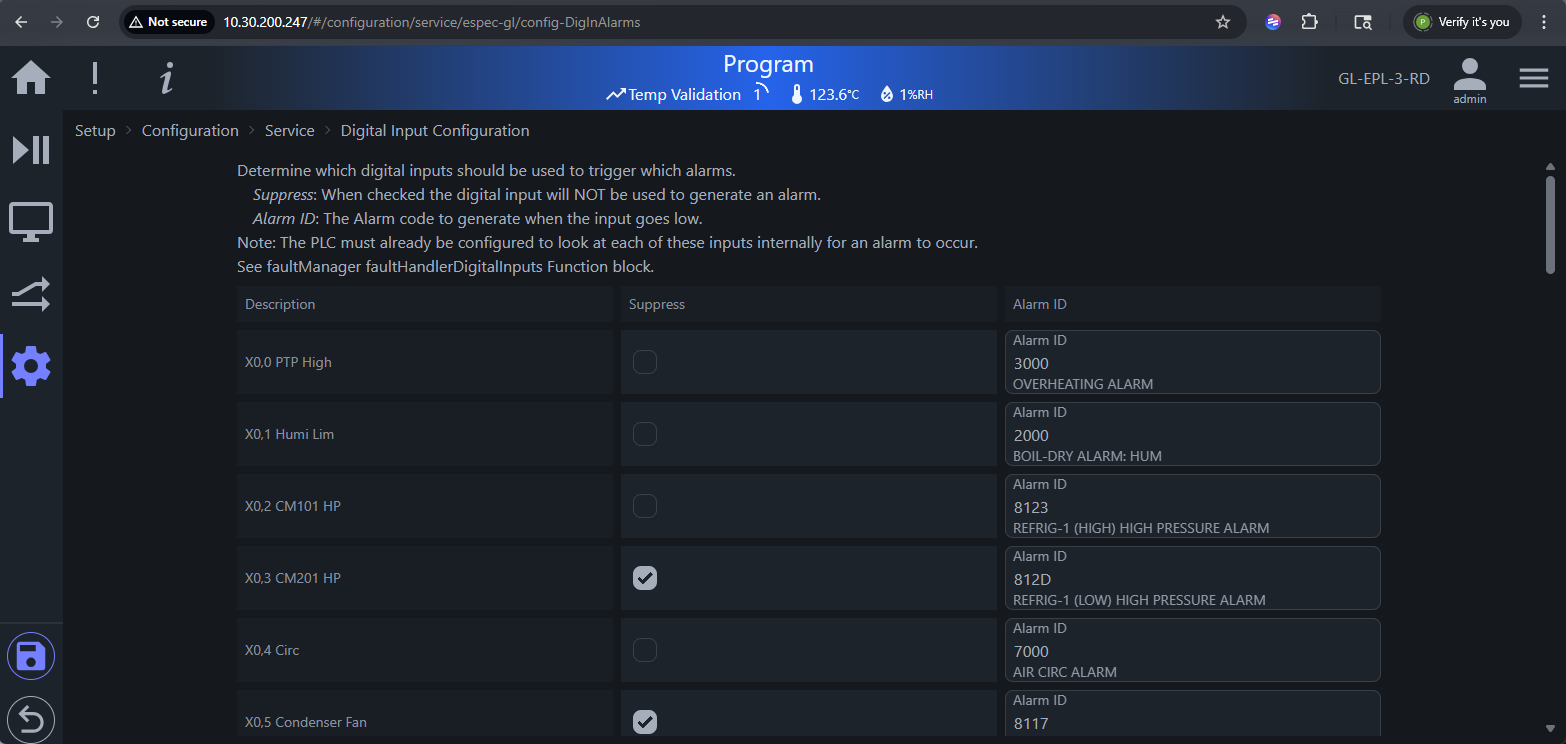Screen dimensions: 1566x744
Task: Click the program loop counter icon
Action: (x=762, y=93)
